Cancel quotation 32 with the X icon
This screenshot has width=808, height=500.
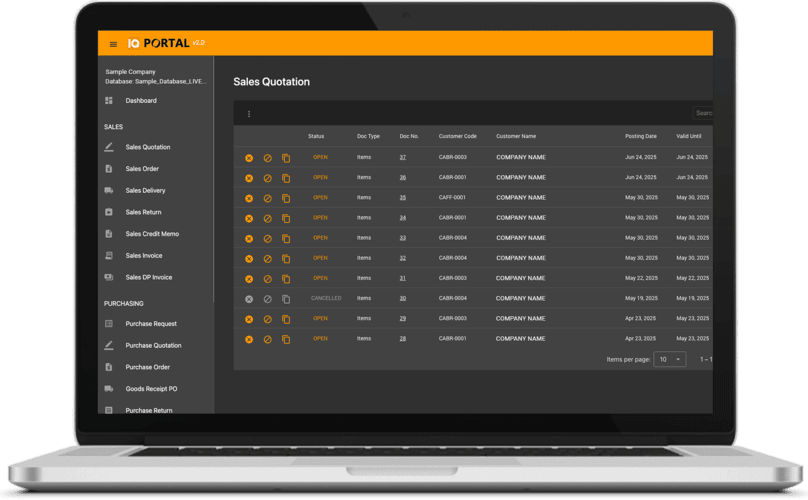(249, 259)
